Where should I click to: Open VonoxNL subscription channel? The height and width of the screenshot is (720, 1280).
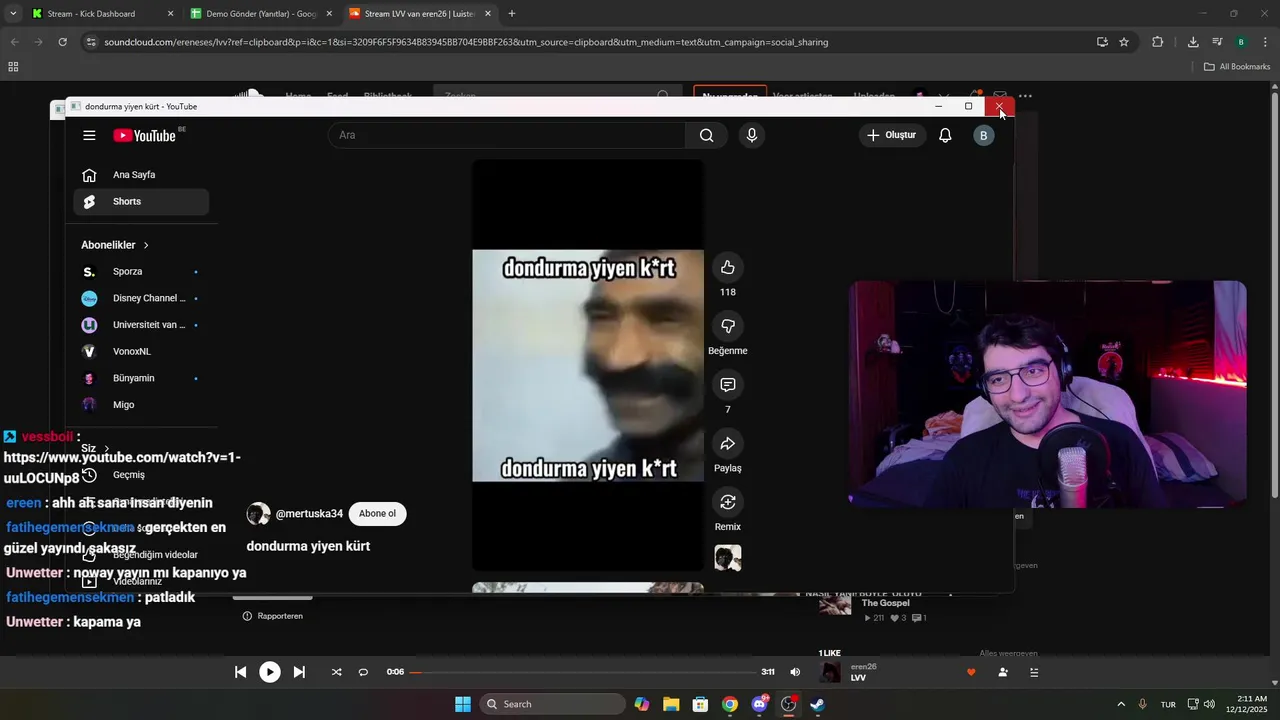141,352
